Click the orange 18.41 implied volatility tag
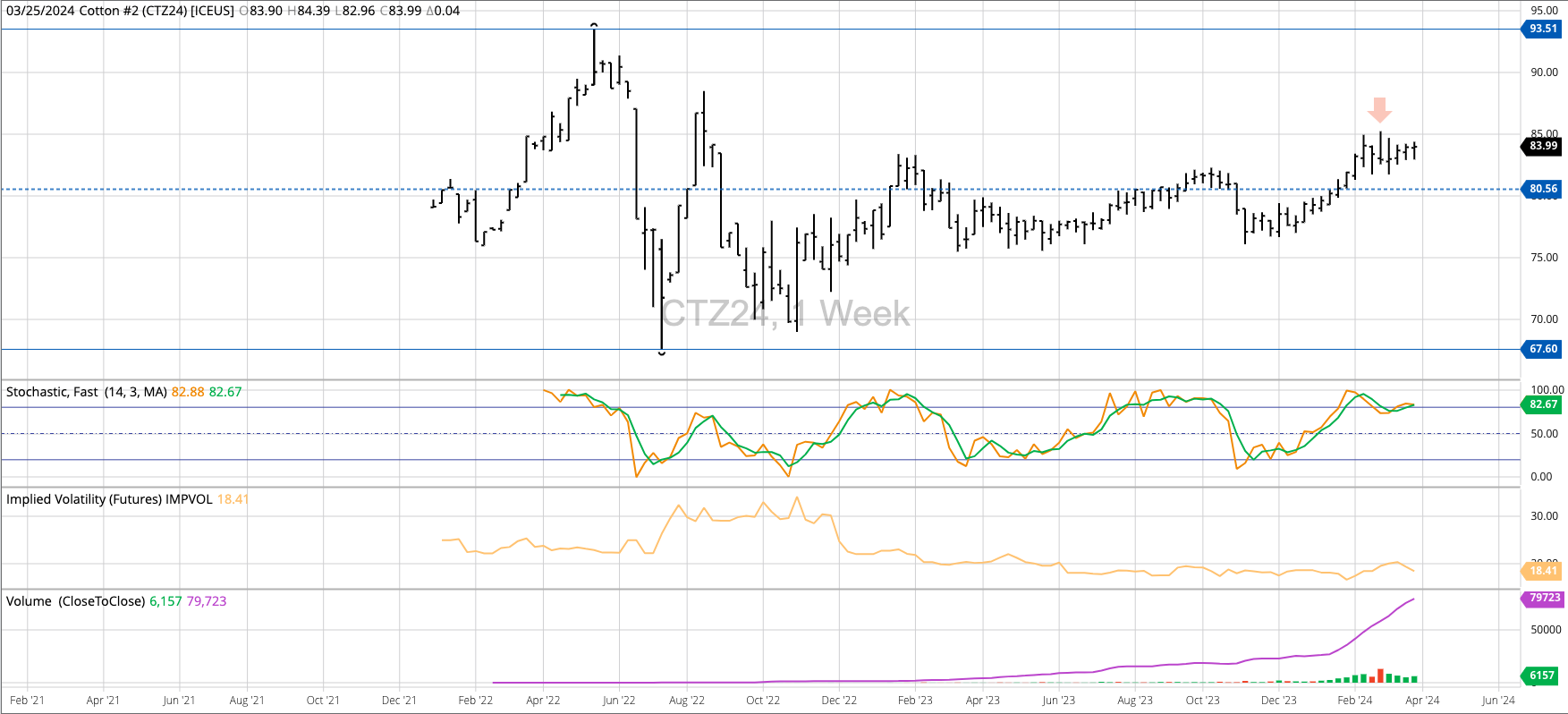This screenshot has width=1568, height=714. pyautogui.click(x=1542, y=571)
